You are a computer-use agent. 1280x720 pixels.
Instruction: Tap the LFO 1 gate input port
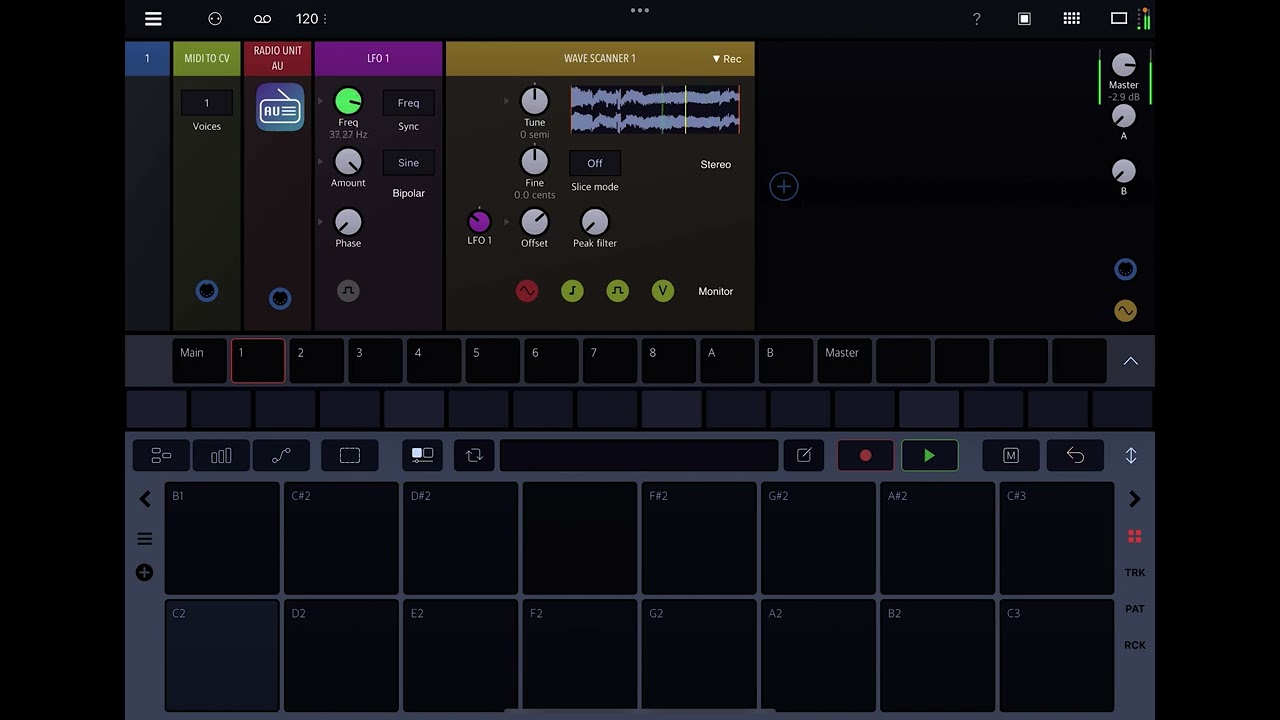[348, 291]
